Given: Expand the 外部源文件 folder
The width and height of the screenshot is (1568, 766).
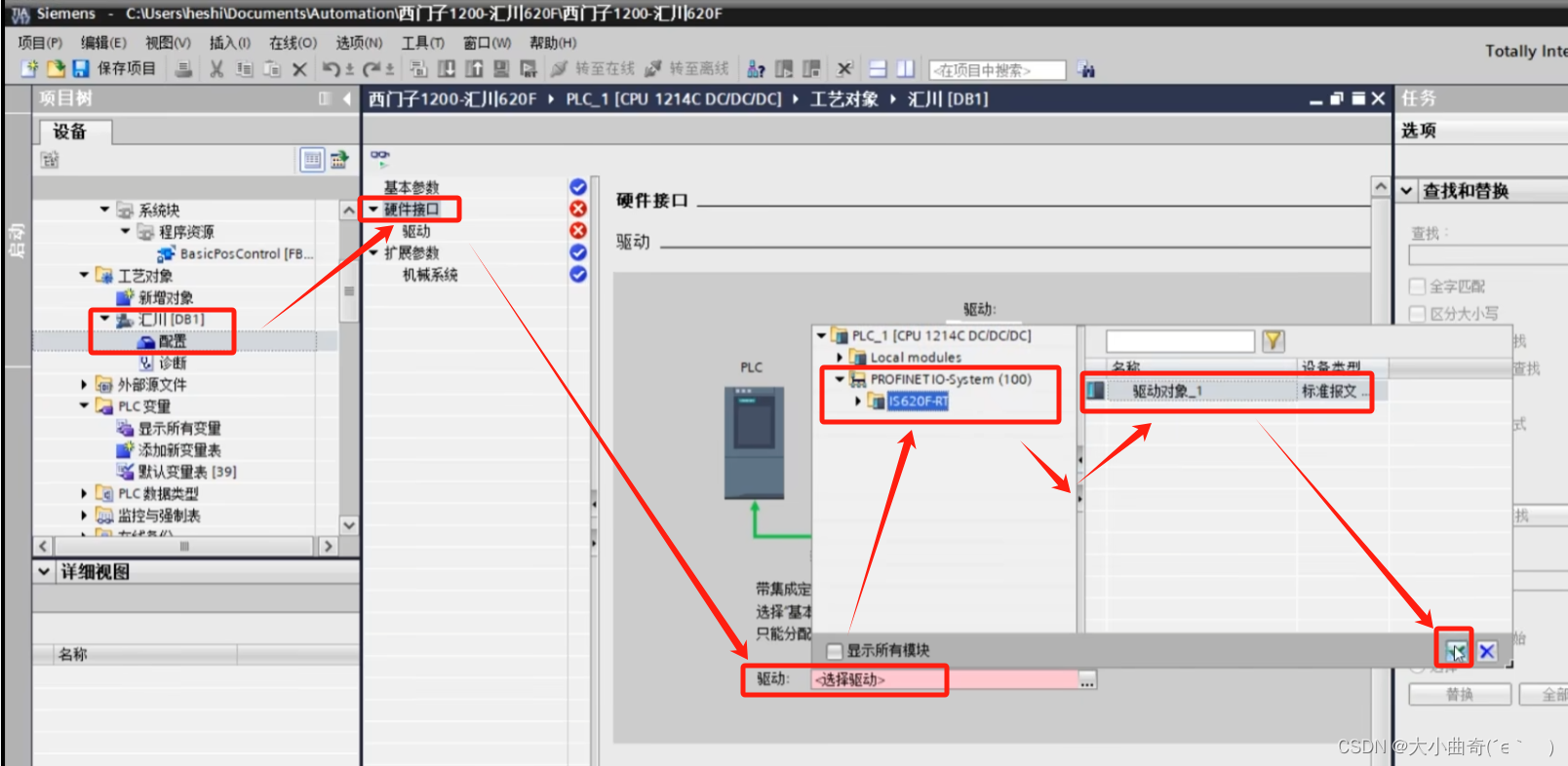Looking at the screenshot, I should [84, 385].
